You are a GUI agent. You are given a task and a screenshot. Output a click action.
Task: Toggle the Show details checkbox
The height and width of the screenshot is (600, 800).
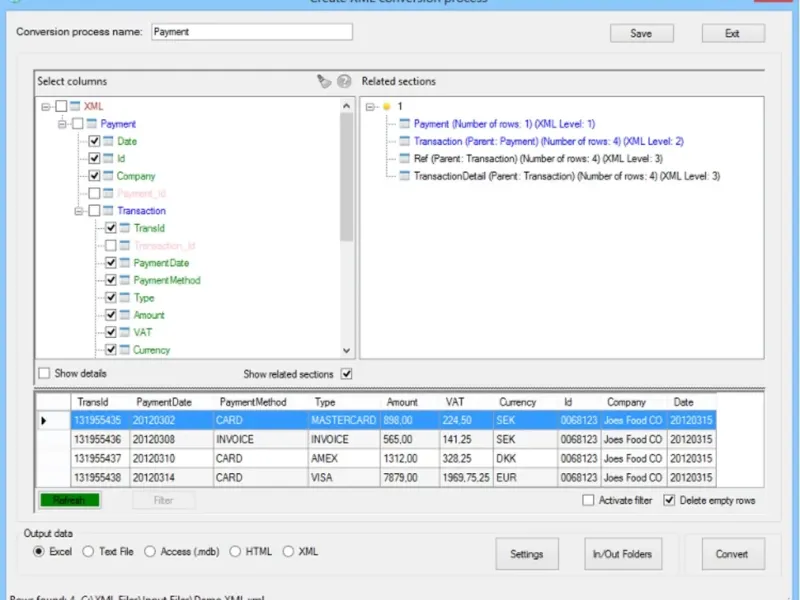point(44,373)
